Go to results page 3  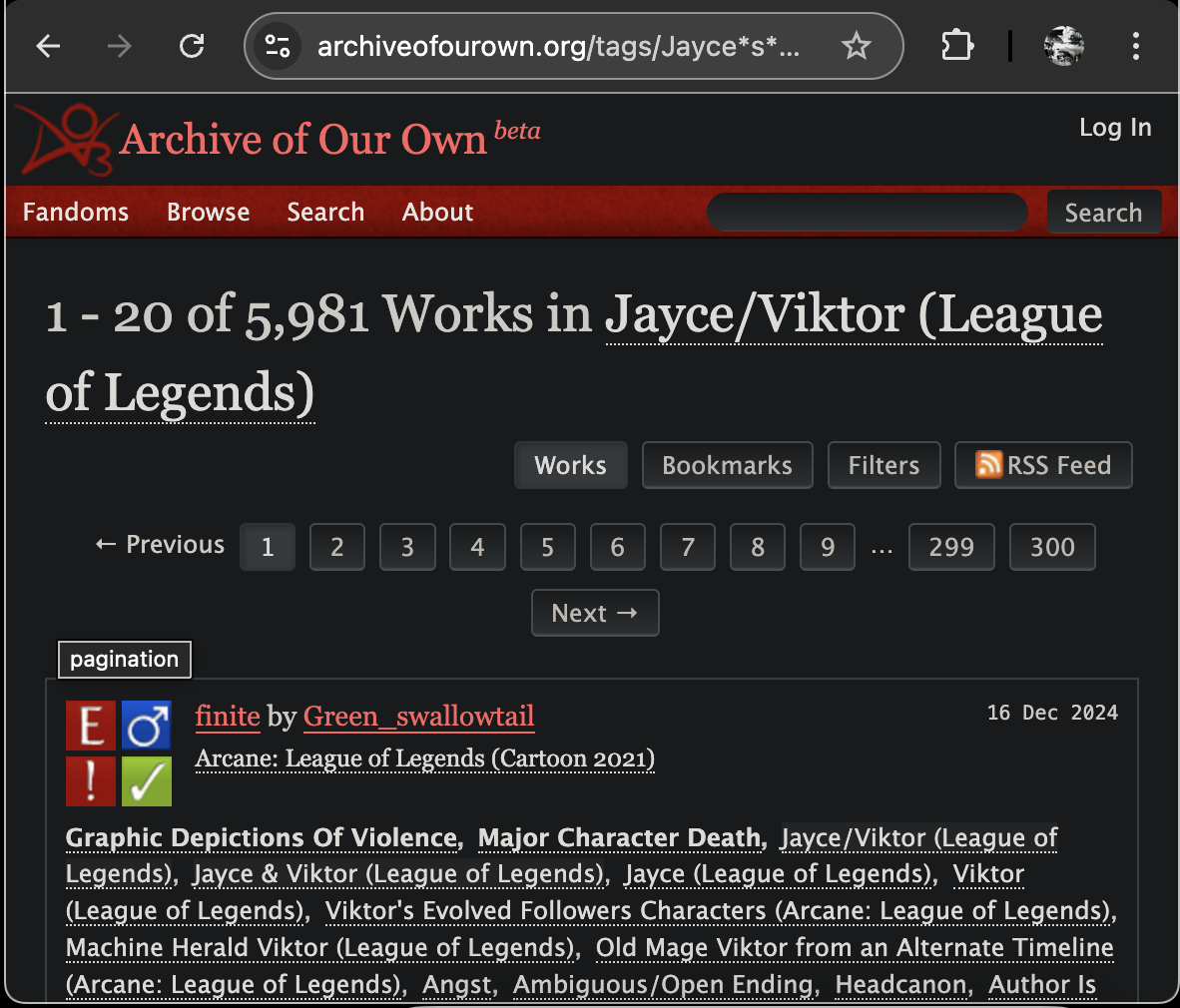pos(407,547)
